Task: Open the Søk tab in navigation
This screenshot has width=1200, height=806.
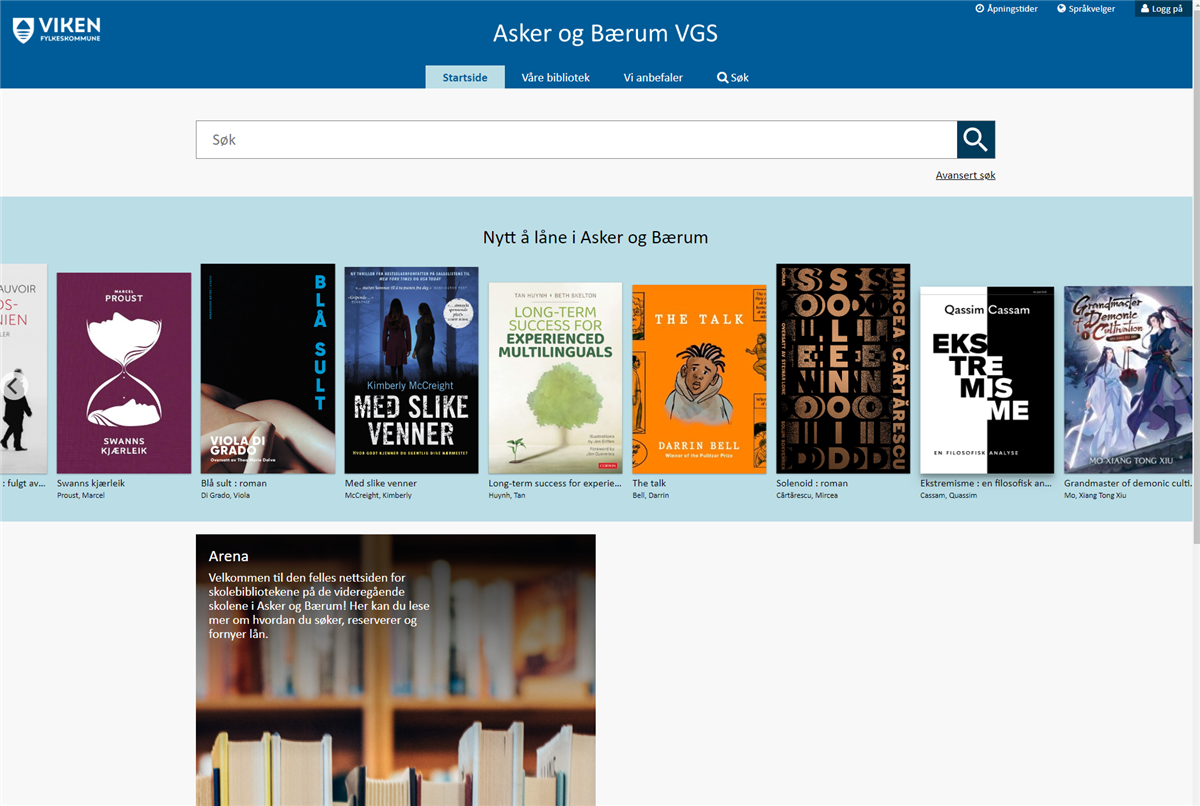Action: pos(732,77)
